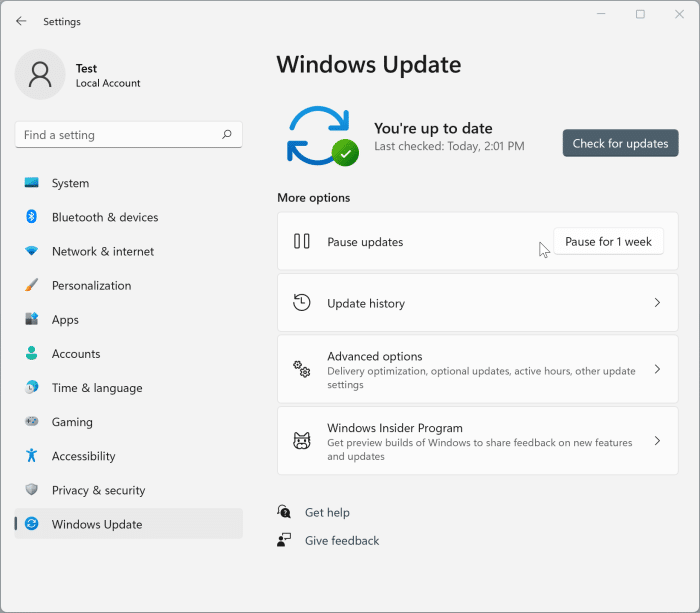Open Windows Insider Program chevron
Image resolution: width=700 pixels, height=613 pixels.
pyautogui.click(x=657, y=441)
